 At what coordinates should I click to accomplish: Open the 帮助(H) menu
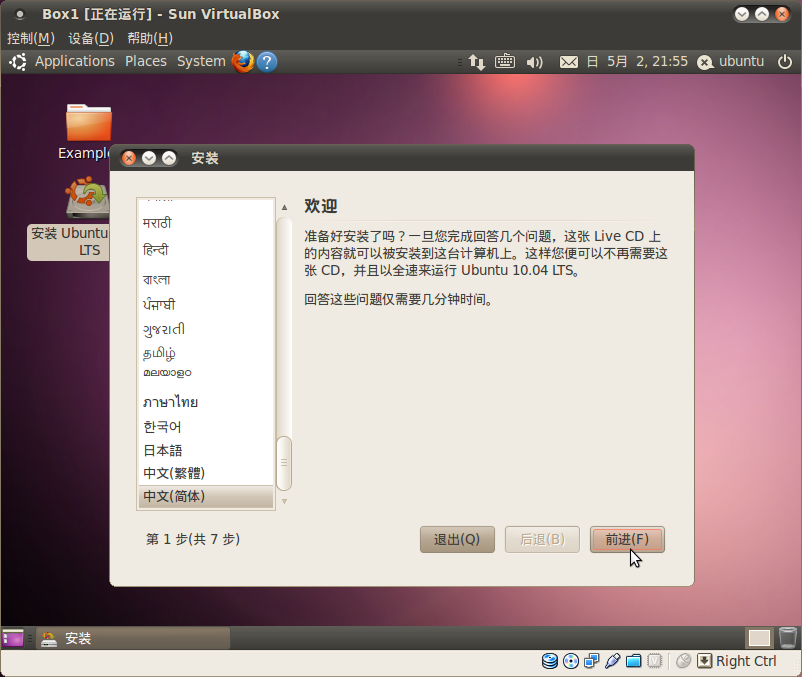pos(150,38)
